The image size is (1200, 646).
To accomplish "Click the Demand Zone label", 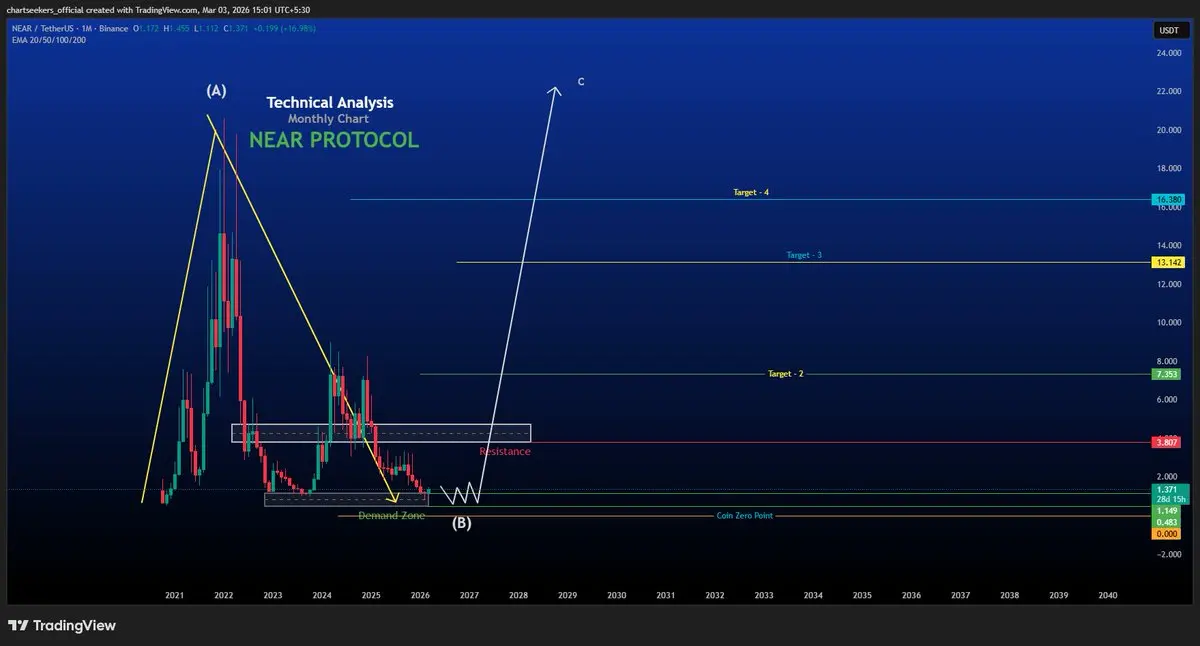I will [x=391, y=515].
